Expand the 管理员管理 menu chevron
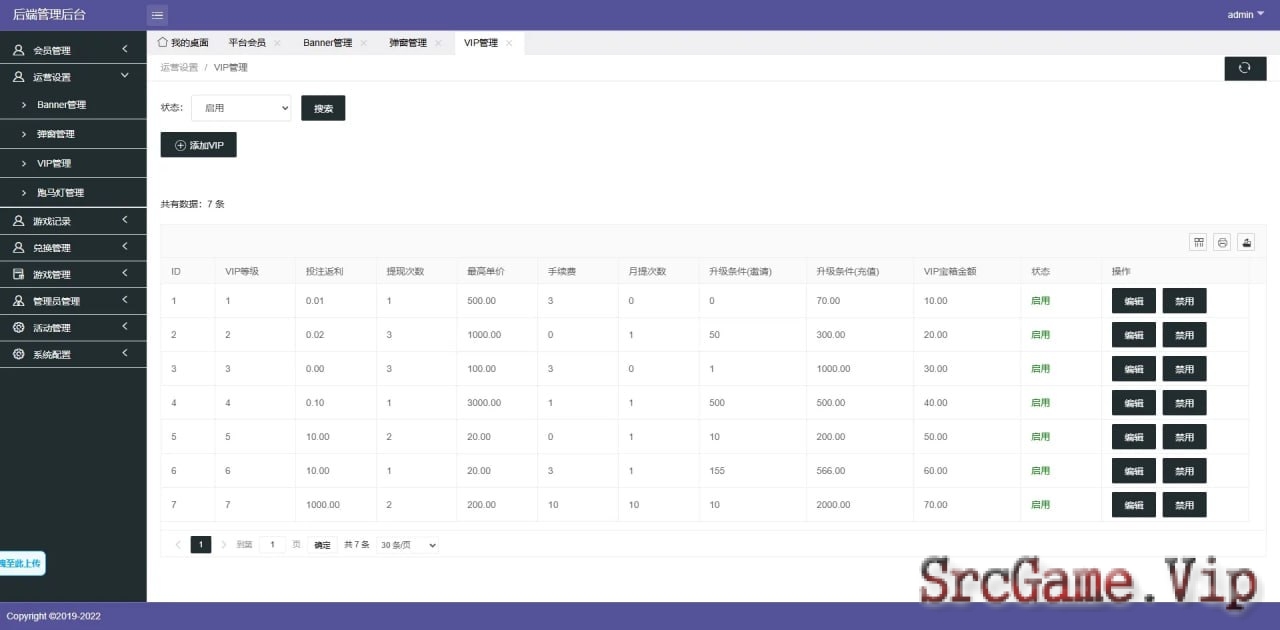This screenshot has height=630, width=1280. pos(124,300)
